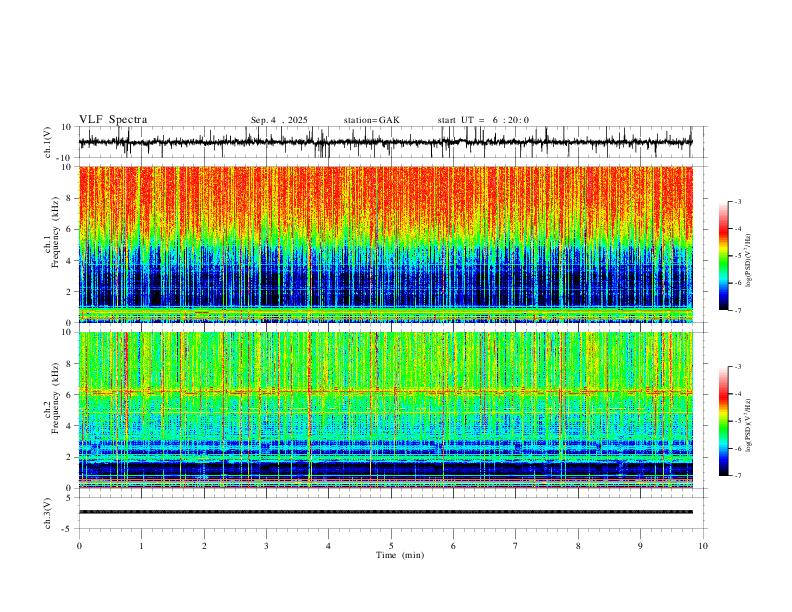Click inside the ch.2 spectrogram panel
Screen dimensions: 792x612
pos(386,410)
